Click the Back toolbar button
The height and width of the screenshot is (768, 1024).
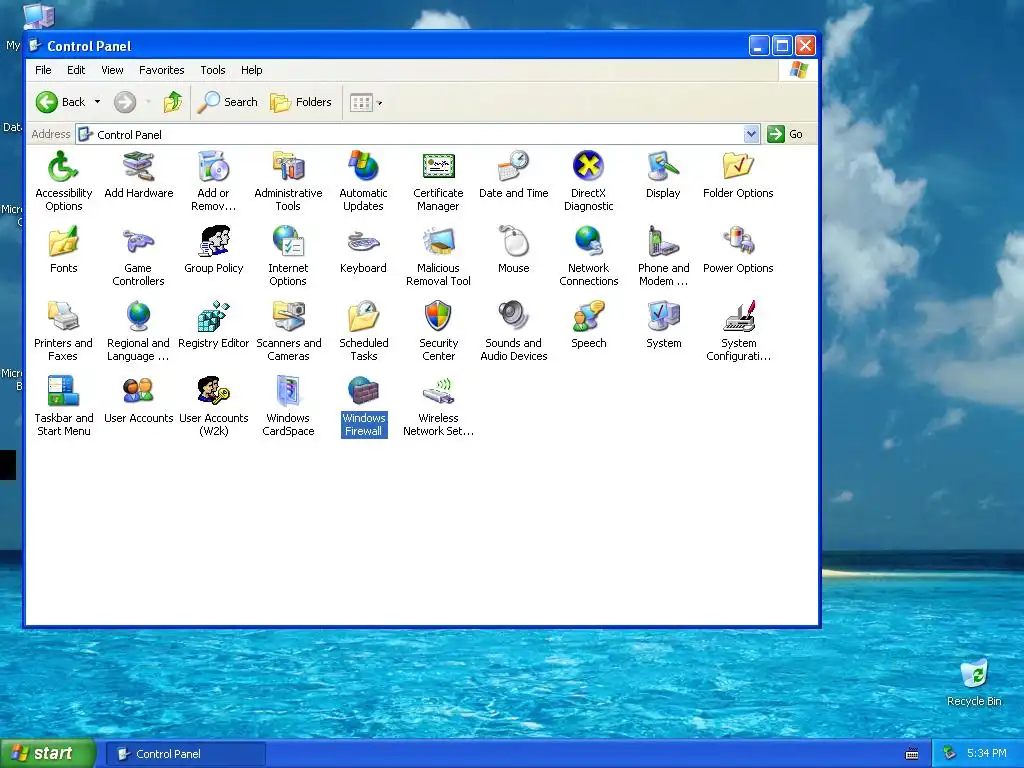61,102
